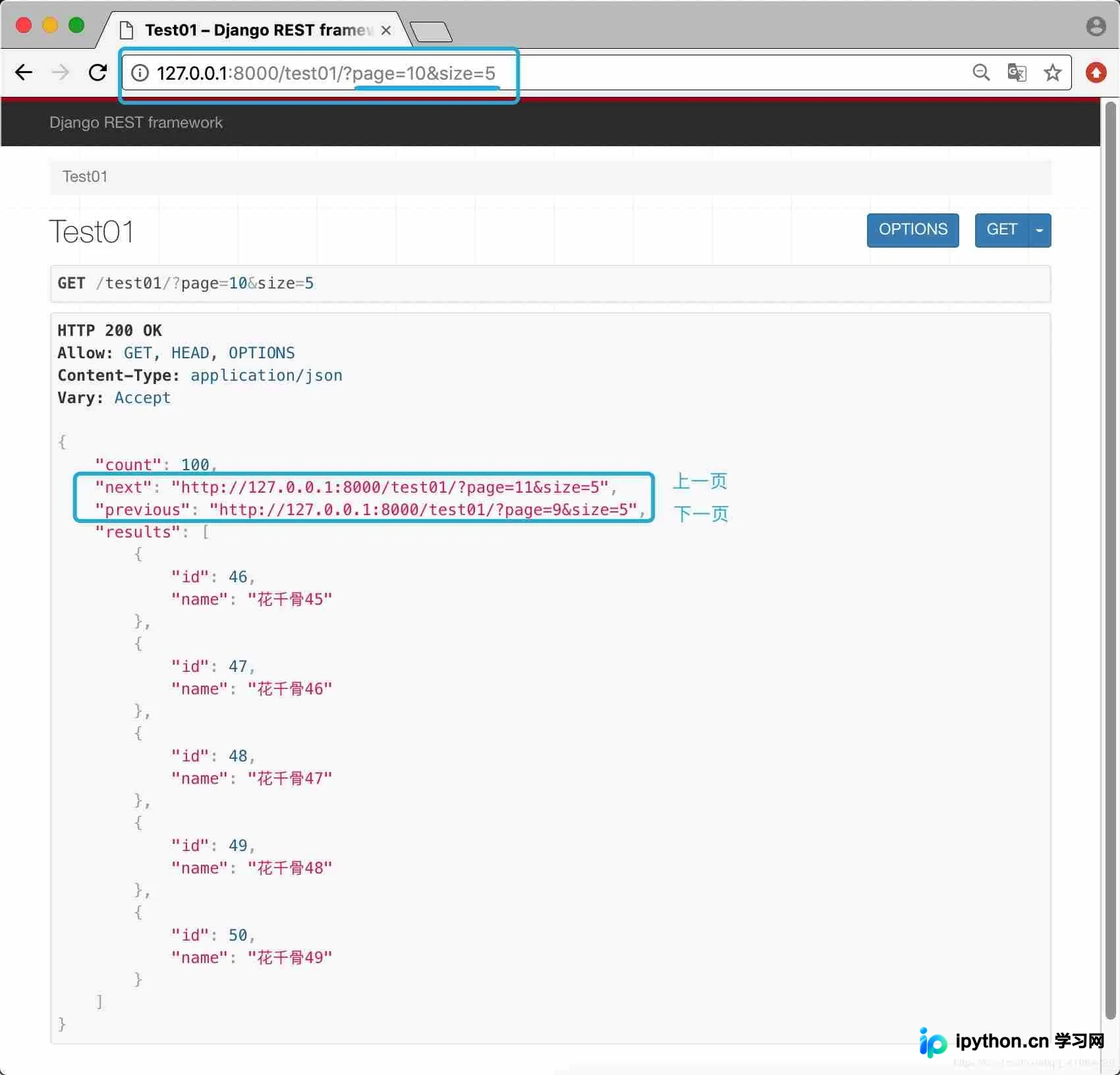This screenshot has height=1075, width=1120.
Task: Click the vertical page scrollbar
Action: (1111, 560)
